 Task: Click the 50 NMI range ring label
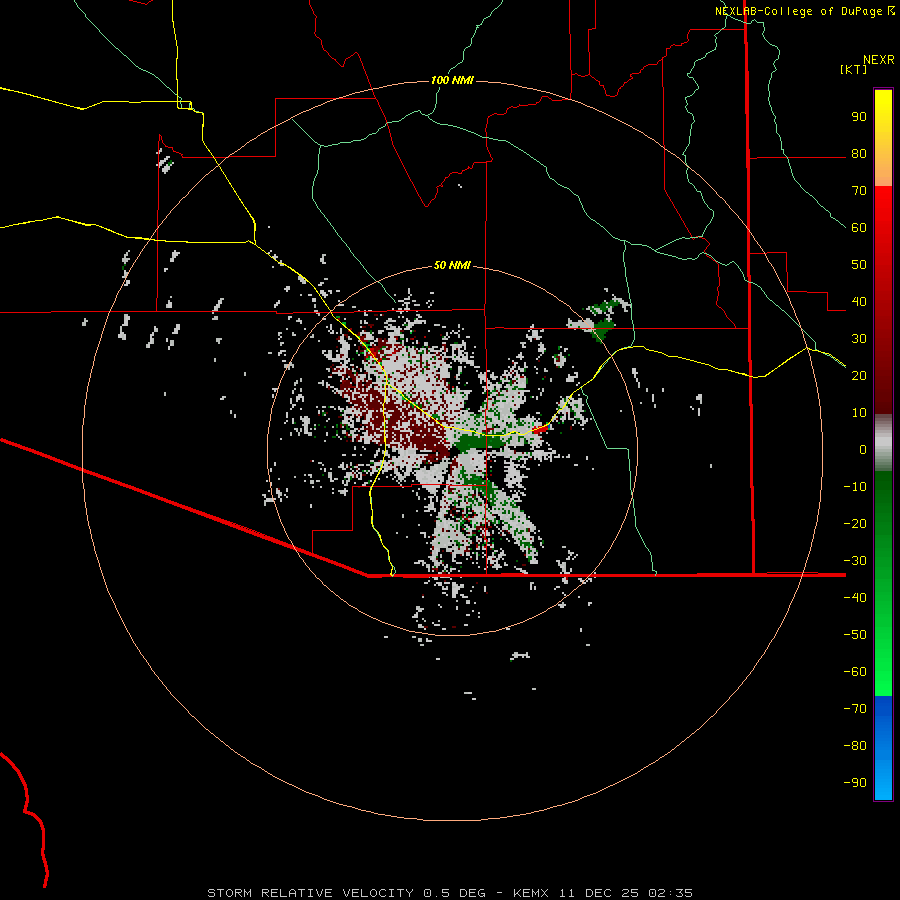452,265
